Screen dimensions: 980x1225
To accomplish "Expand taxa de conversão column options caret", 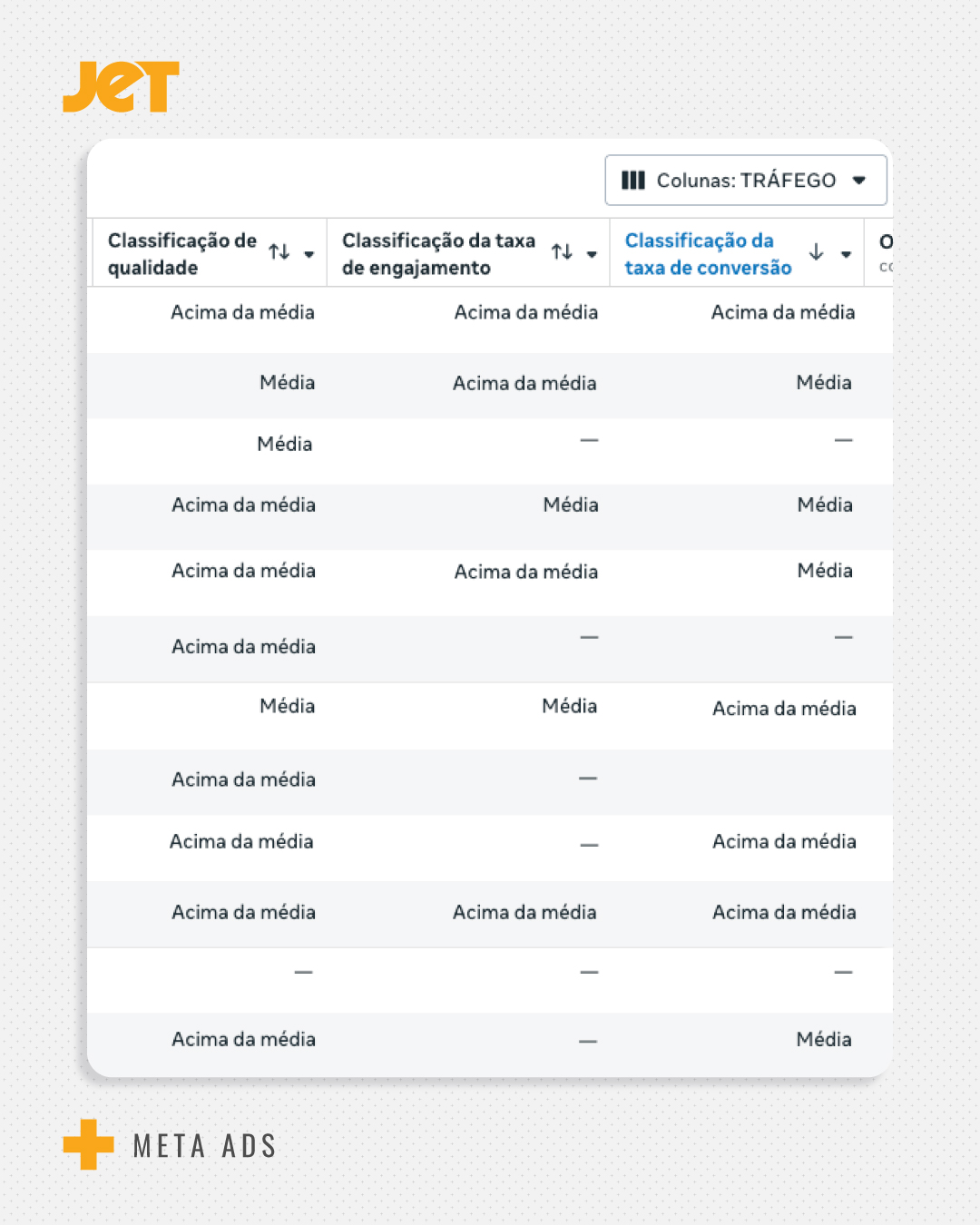I will [x=846, y=254].
